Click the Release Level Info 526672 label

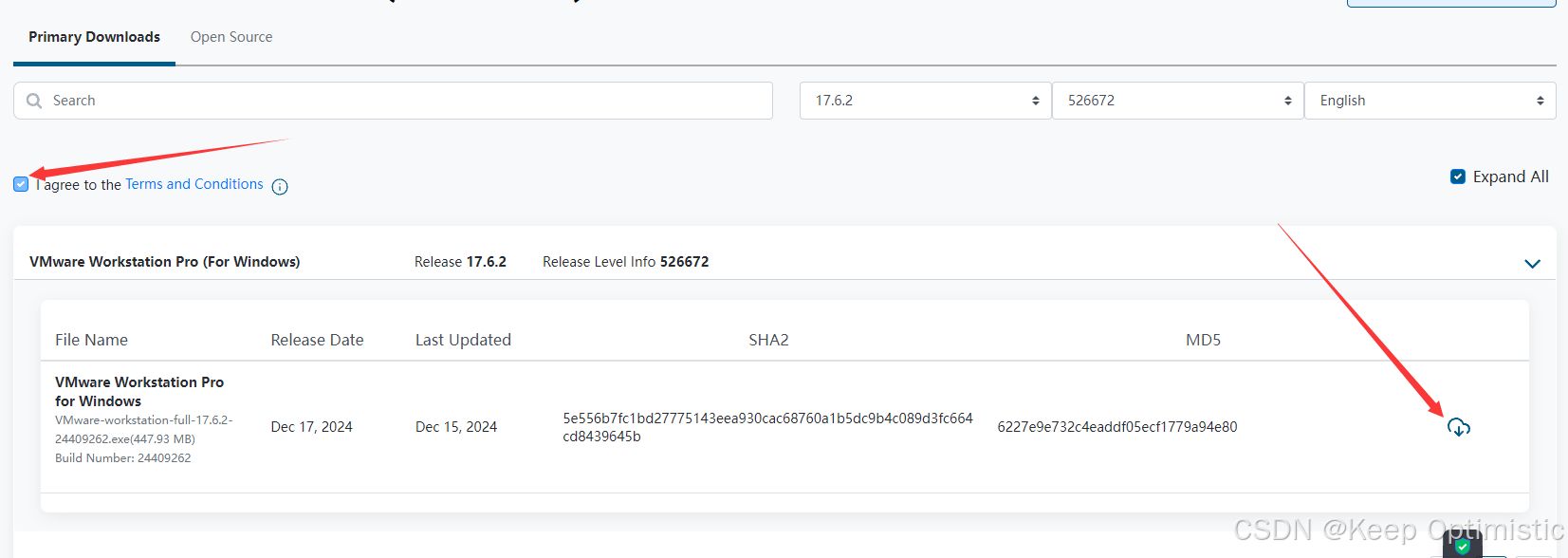(625, 262)
